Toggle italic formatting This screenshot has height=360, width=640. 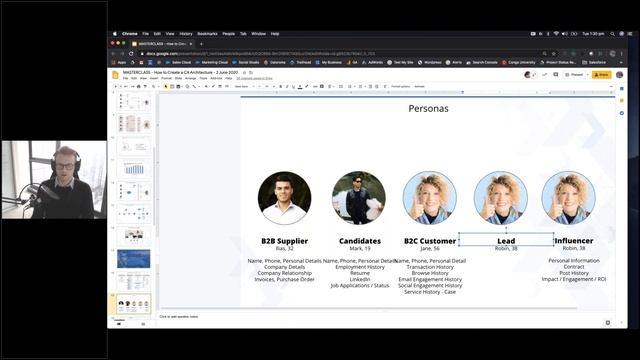pos(287,87)
